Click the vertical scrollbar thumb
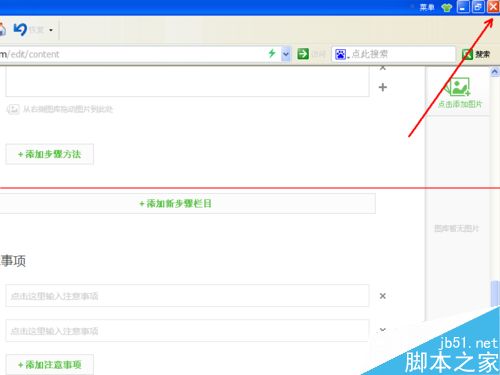 tap(495, 293)
